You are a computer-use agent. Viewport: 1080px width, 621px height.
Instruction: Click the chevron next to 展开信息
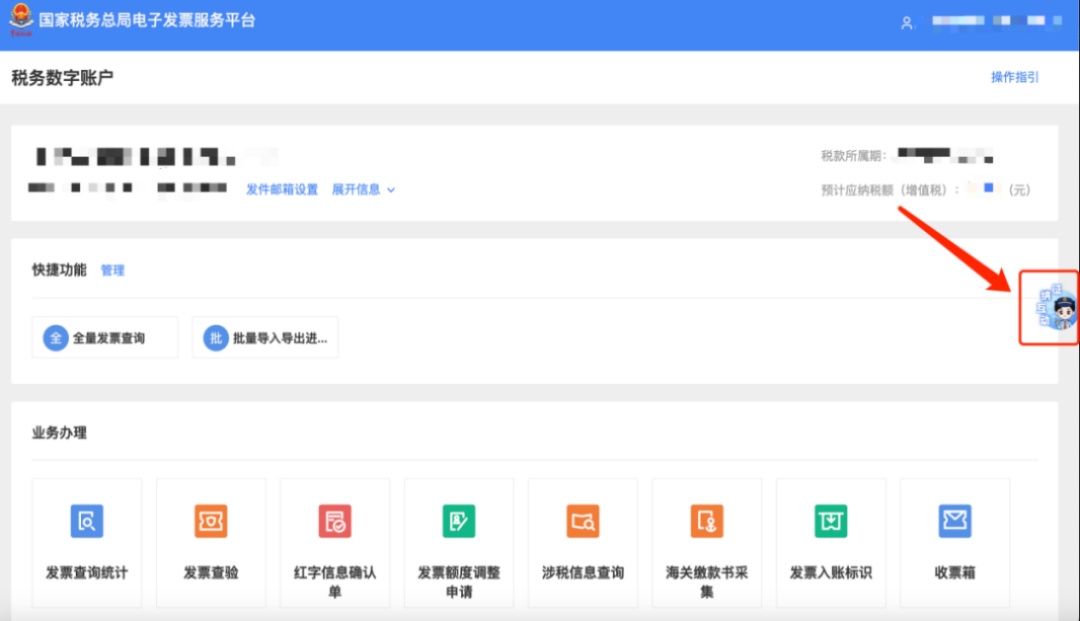(x=391, y=190)
